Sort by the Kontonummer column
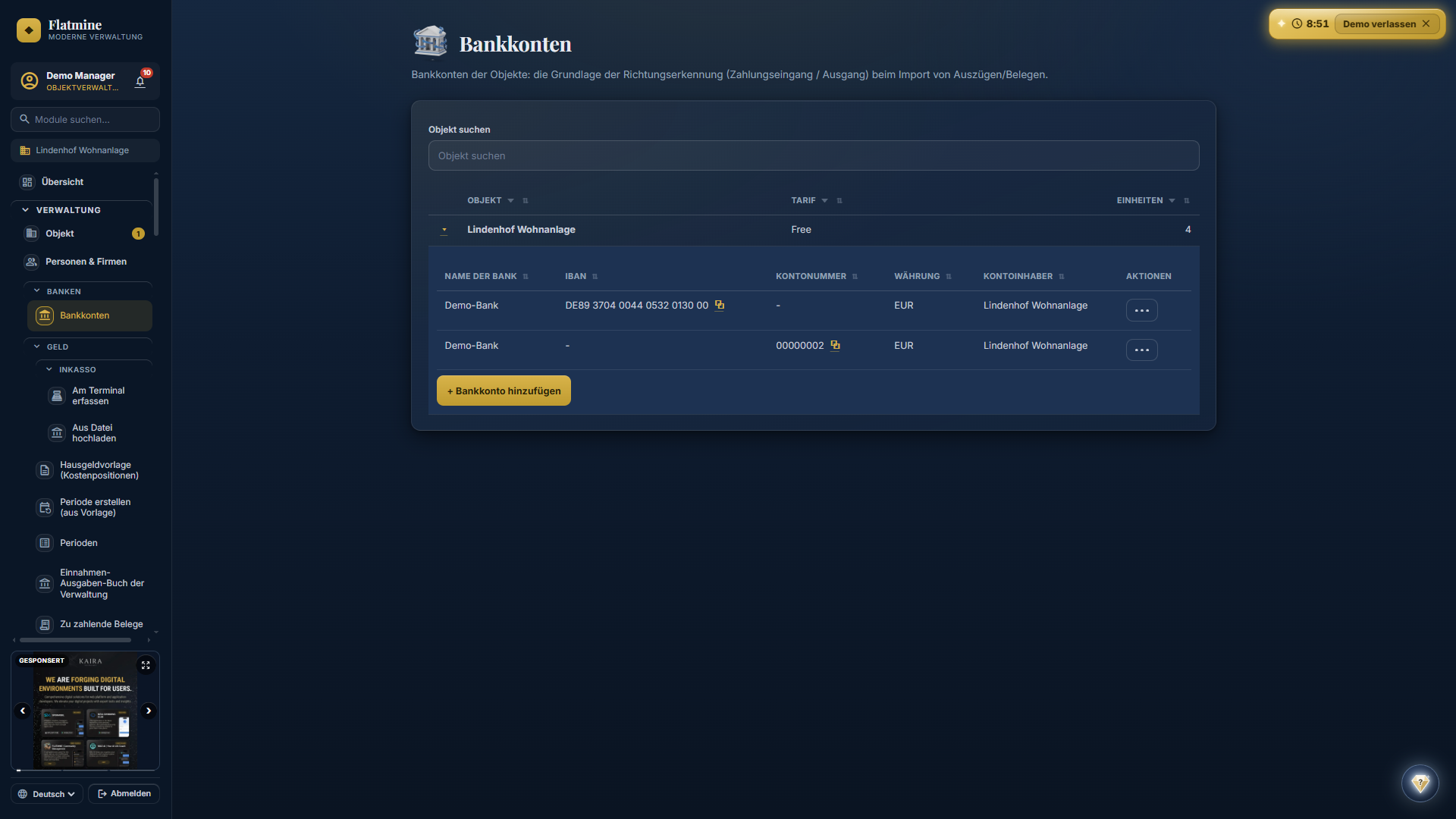 (x=855, y=277)
